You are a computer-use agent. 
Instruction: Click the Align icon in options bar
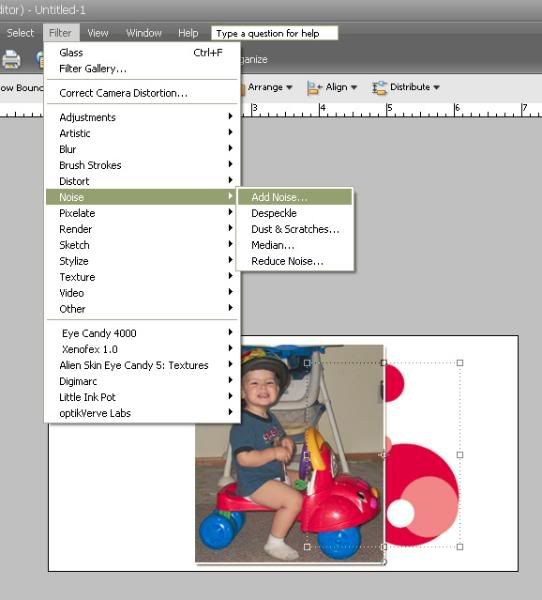click(314, 88)
